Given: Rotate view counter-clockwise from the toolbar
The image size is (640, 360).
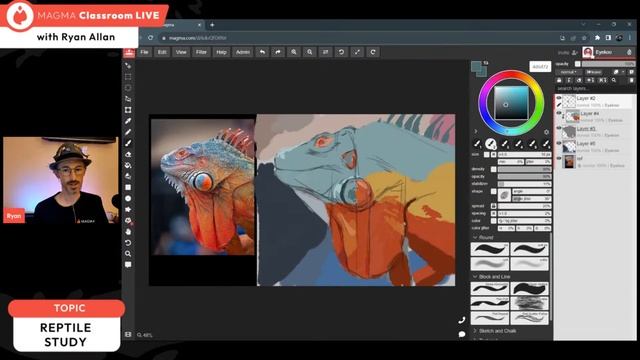Looking at the screenshot, I should coord(341,52).
